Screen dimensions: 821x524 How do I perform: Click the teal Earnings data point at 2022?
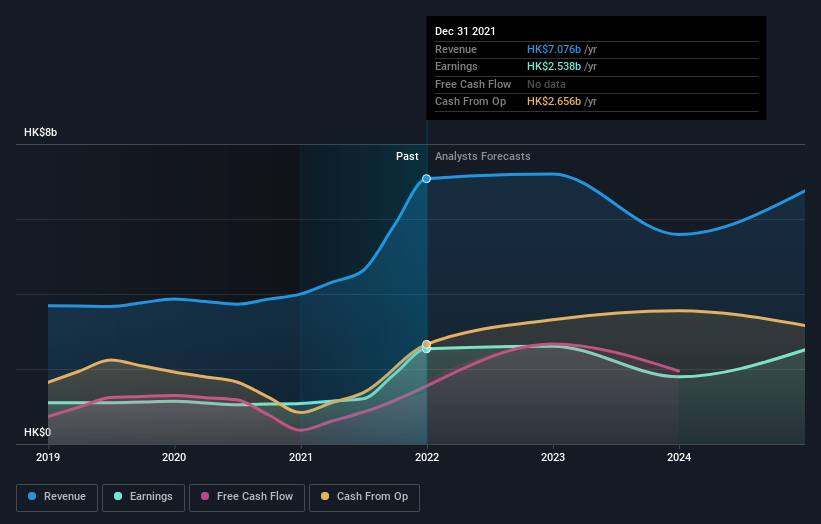[x=426, y=349]
